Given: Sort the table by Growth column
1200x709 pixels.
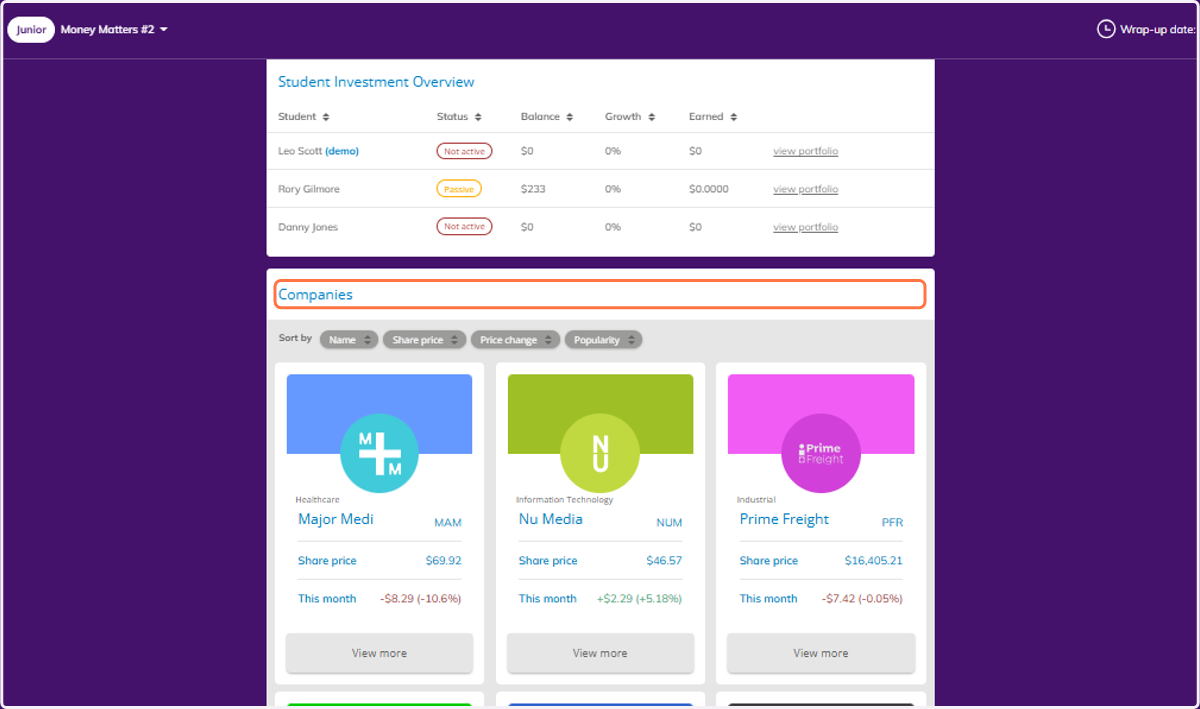Looking at the screenshot, I should (x=651, y=117).
